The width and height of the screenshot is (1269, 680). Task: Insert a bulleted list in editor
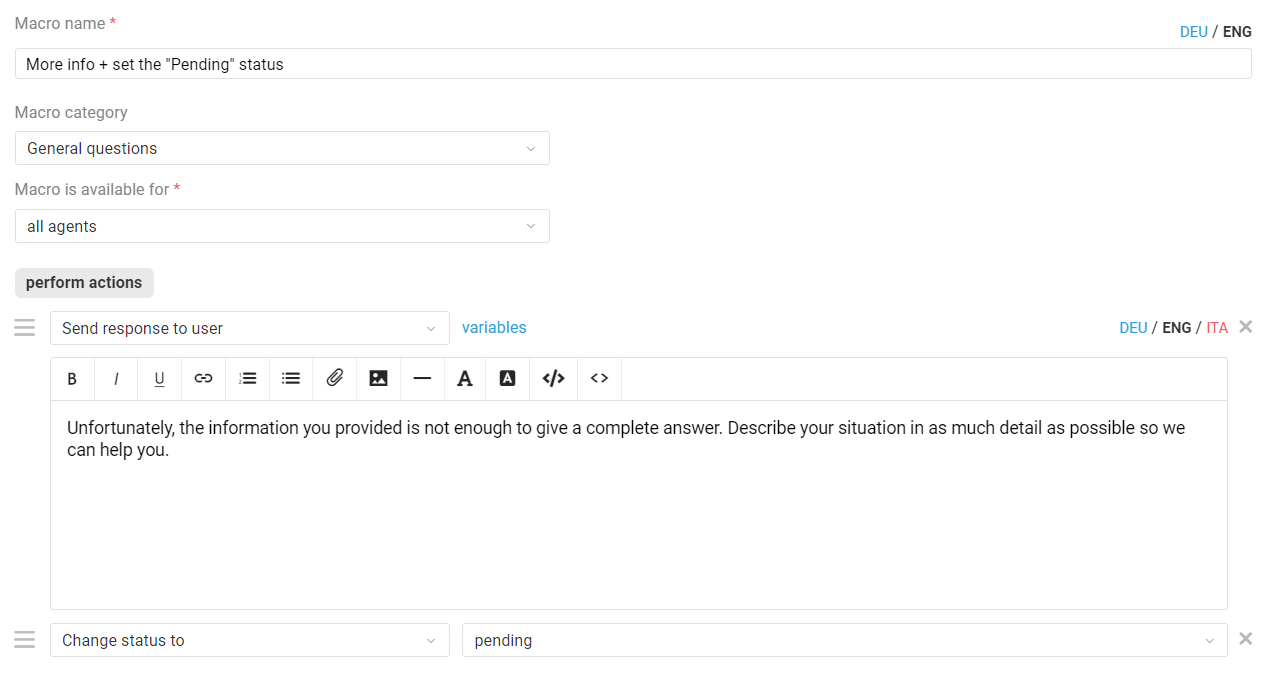[291, 379]
